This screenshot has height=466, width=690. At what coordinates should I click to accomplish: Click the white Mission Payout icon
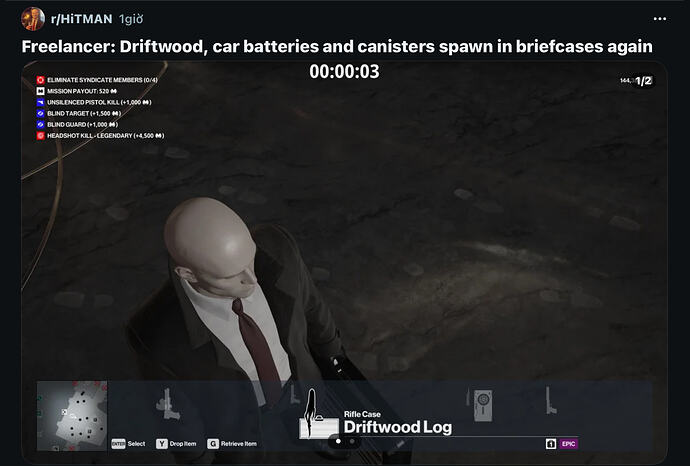coord(40,91)
